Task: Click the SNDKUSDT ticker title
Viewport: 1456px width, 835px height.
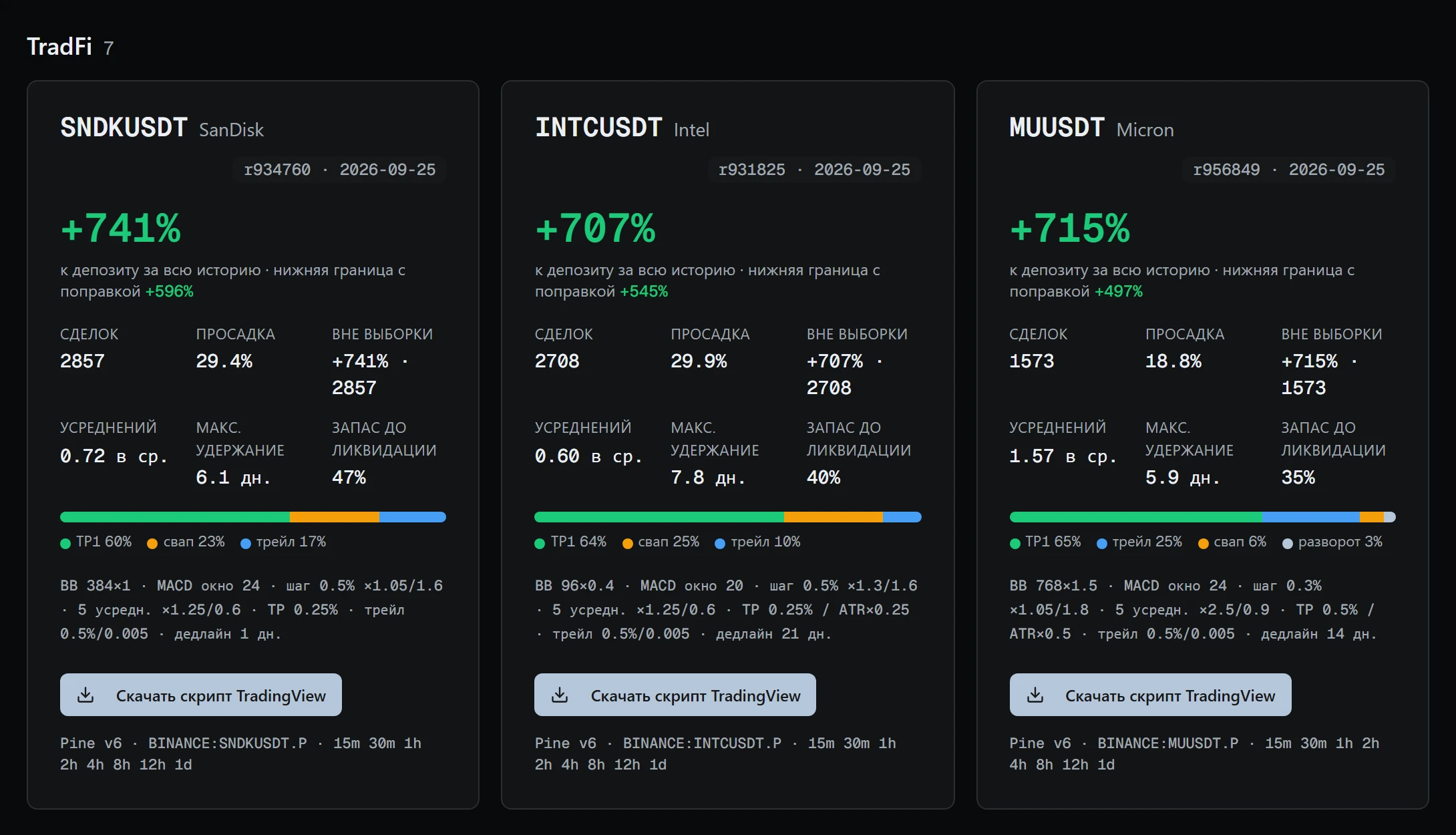Action: 124,127
